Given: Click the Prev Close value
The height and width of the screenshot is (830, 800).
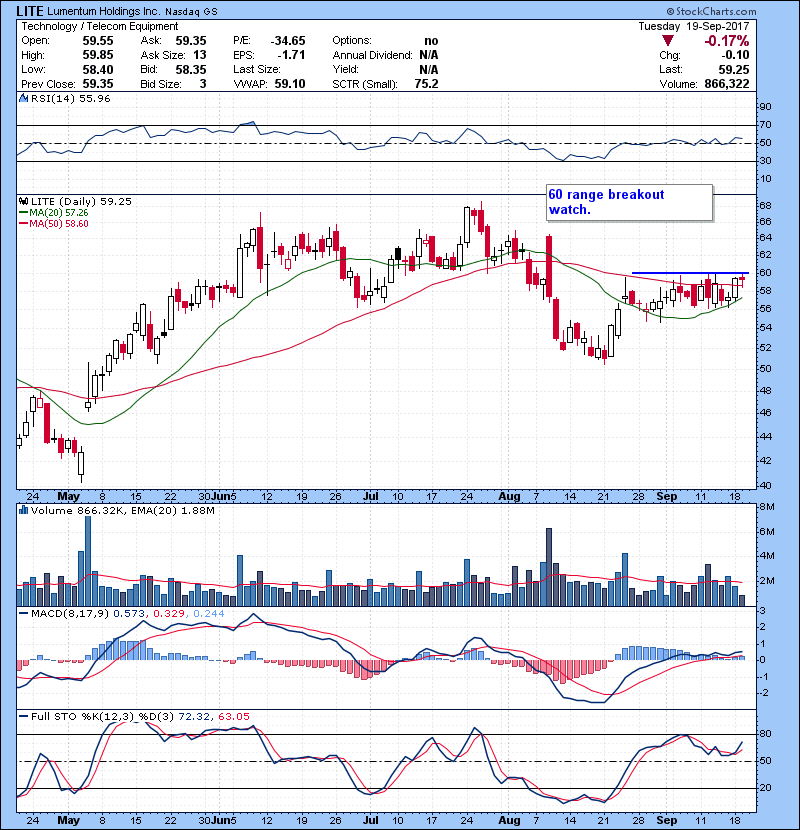Looking at the screenshot, I should coord(98,84).
